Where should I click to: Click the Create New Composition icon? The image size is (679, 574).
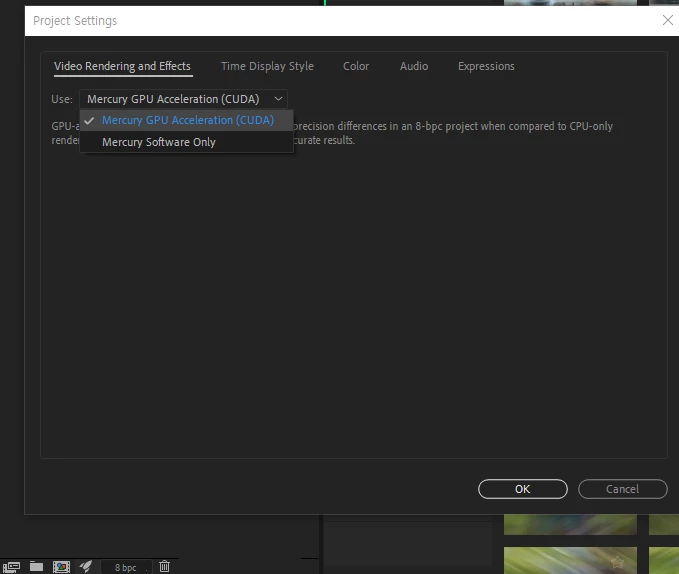(61, 566)
